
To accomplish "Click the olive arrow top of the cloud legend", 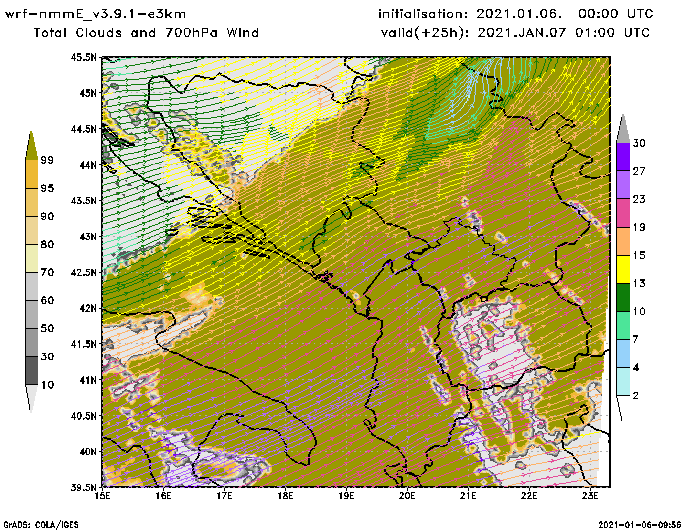I will 31,146.
